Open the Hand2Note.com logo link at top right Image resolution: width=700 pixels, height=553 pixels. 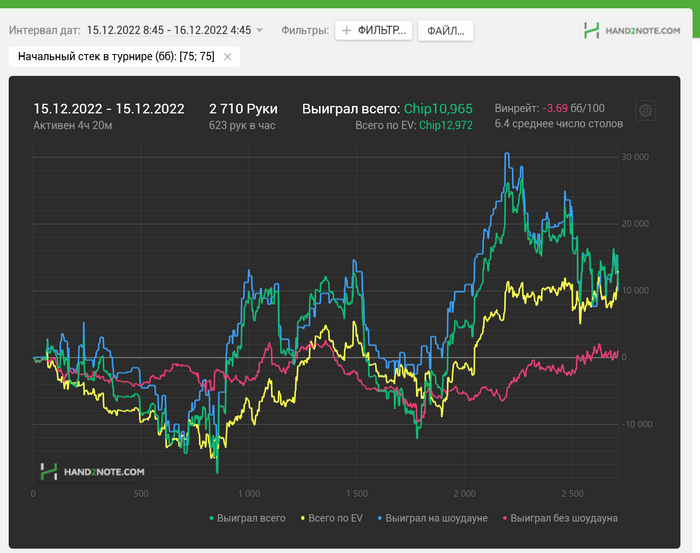tap(632, 30)
